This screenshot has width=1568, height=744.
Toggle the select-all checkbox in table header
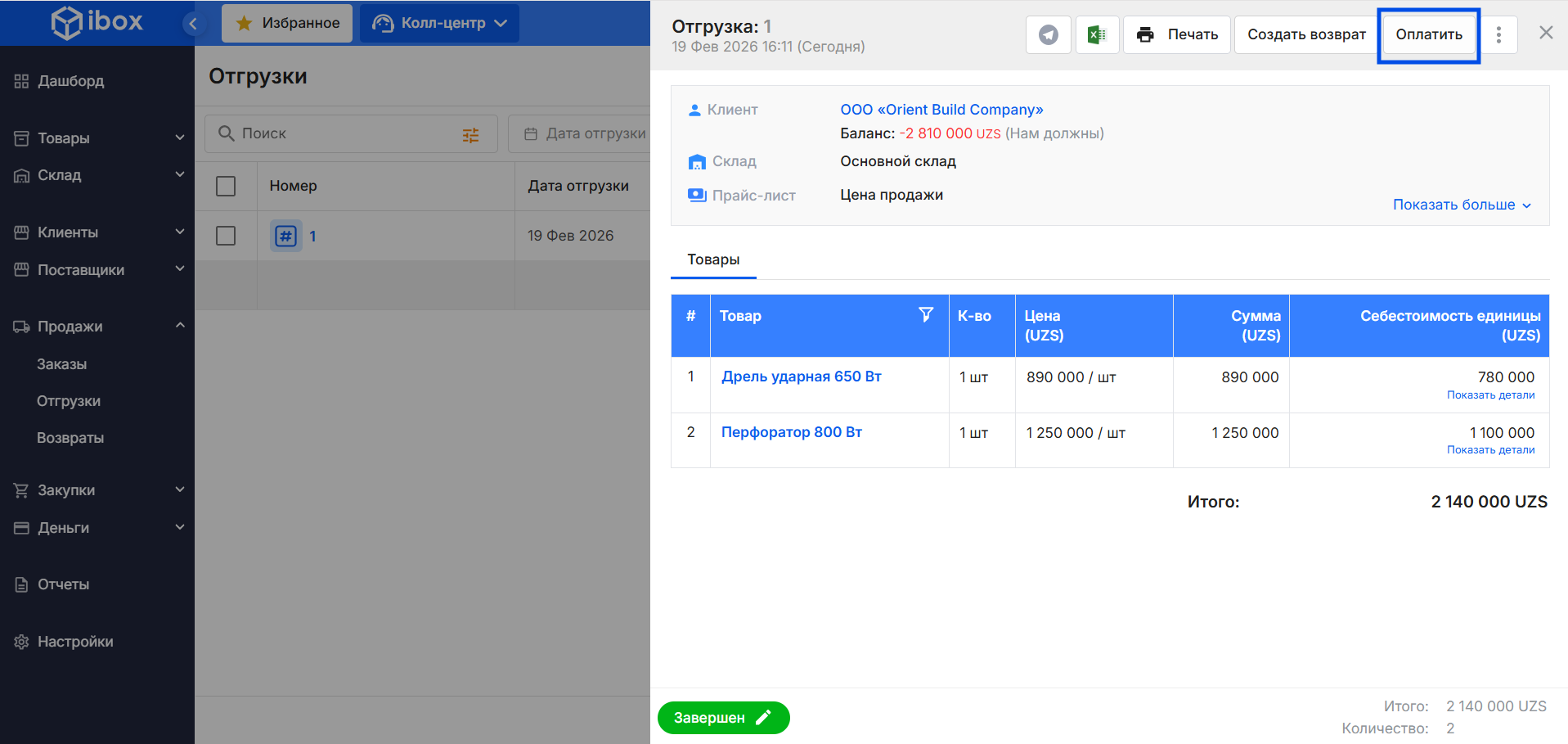pos(226,186)
